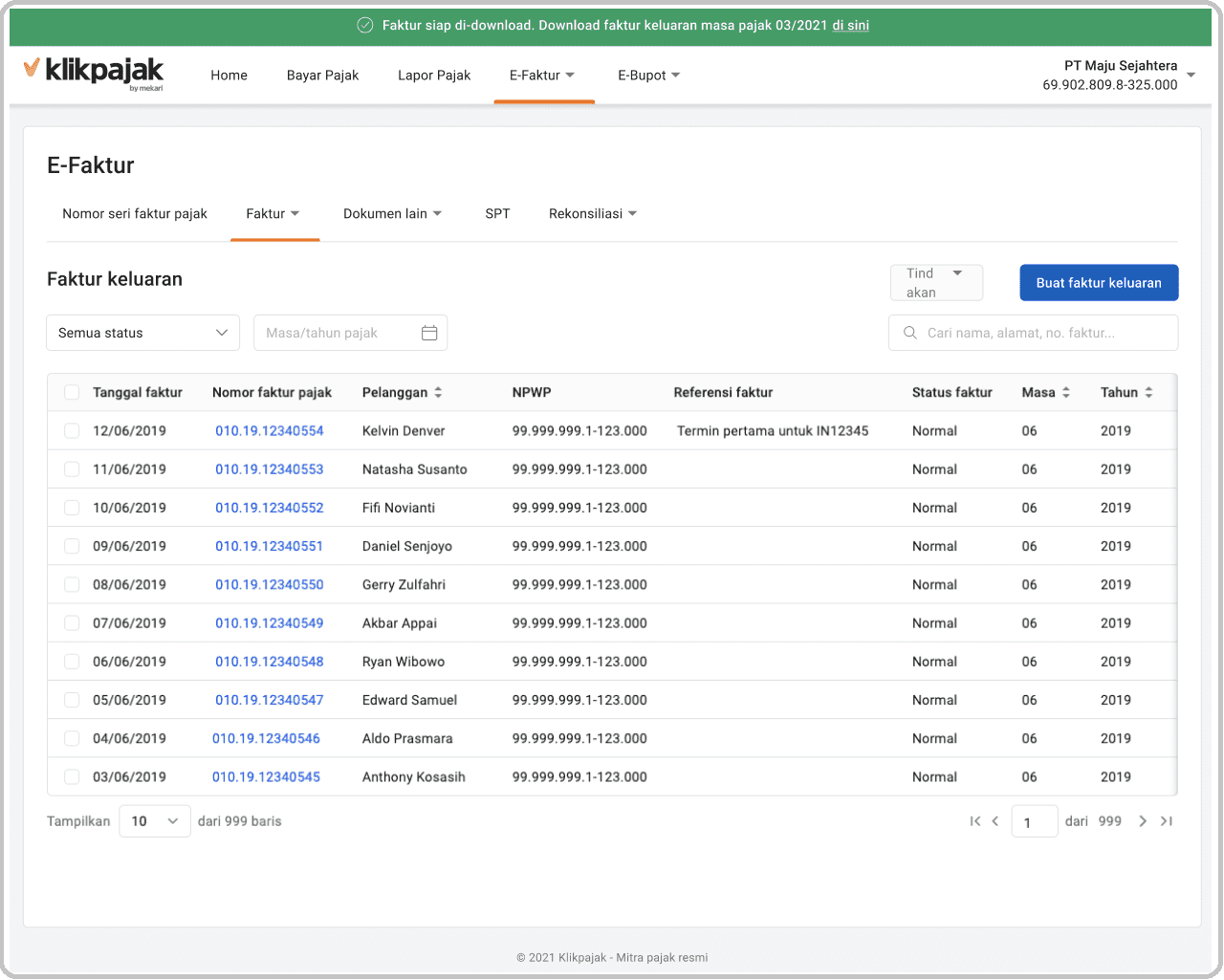The image size is (1224, 980).
Task: Open the Lapor Pajak menu
Action: click(x=434, y=75)
